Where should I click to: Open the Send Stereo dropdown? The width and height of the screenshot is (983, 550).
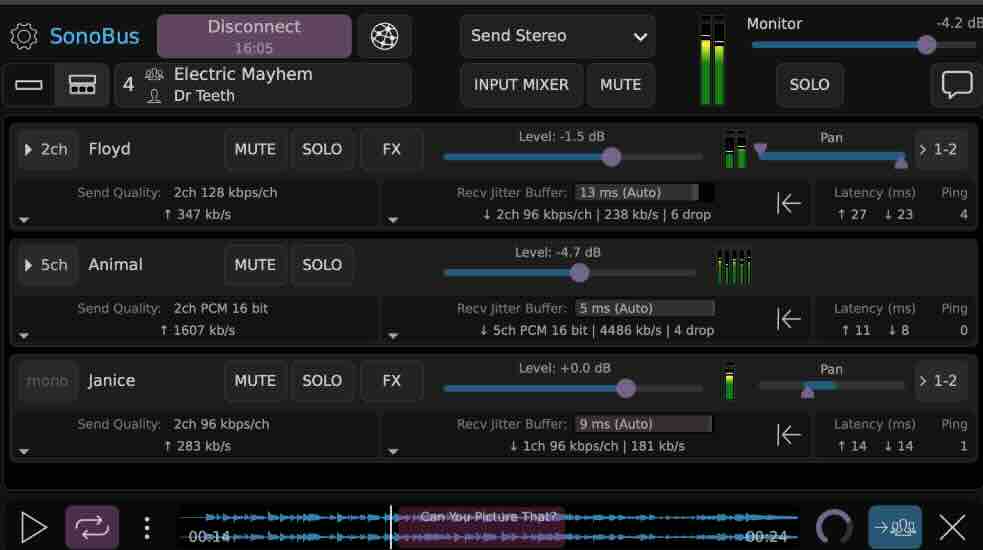pos(557,36)
